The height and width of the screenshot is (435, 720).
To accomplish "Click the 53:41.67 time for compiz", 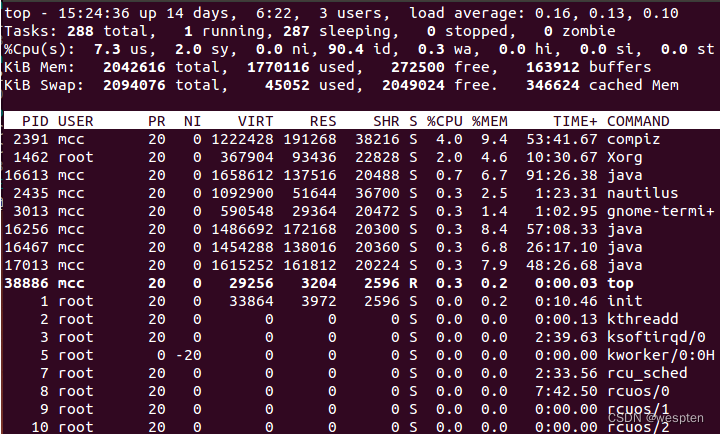I will [x=562, y=140].
